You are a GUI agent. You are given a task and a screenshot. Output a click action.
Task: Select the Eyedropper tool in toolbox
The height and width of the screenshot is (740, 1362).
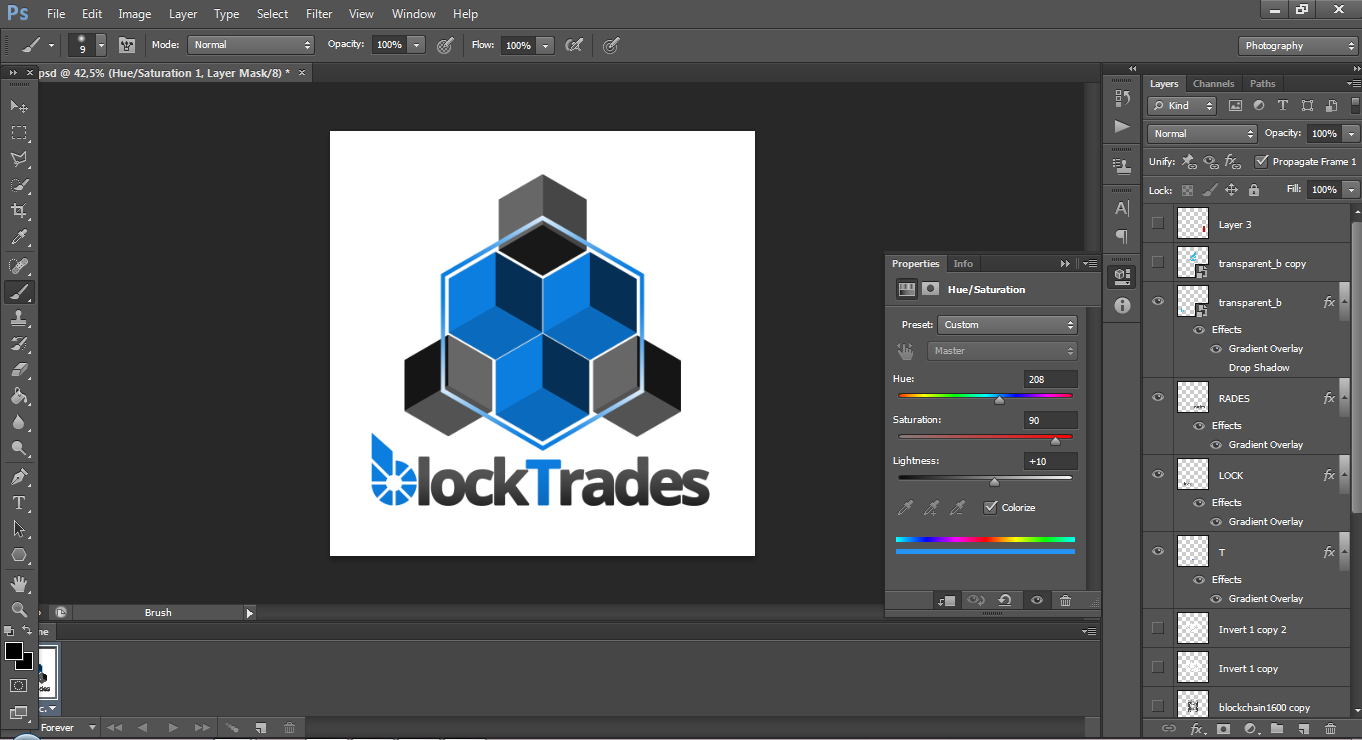tap(19, 238)
